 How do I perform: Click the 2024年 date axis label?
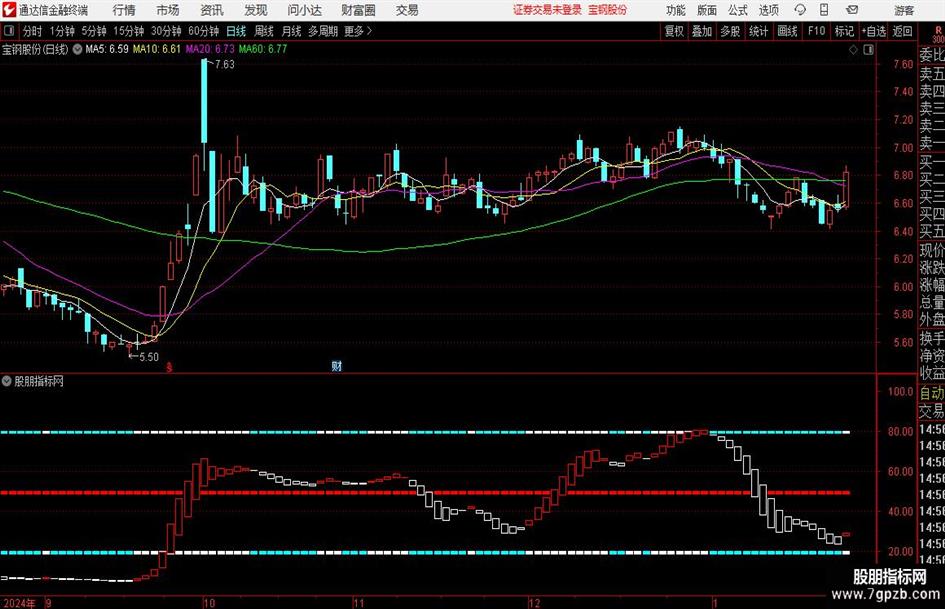click(20, 603)
